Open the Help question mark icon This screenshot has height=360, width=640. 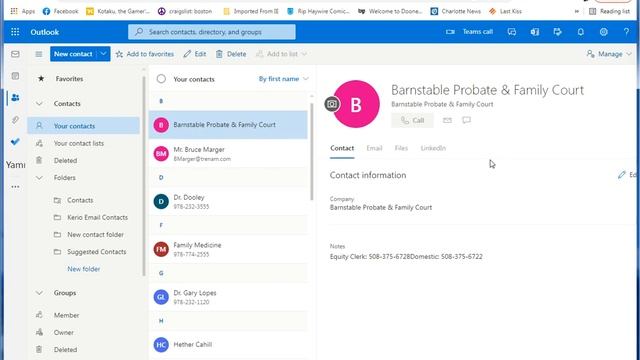coord(626,32)
